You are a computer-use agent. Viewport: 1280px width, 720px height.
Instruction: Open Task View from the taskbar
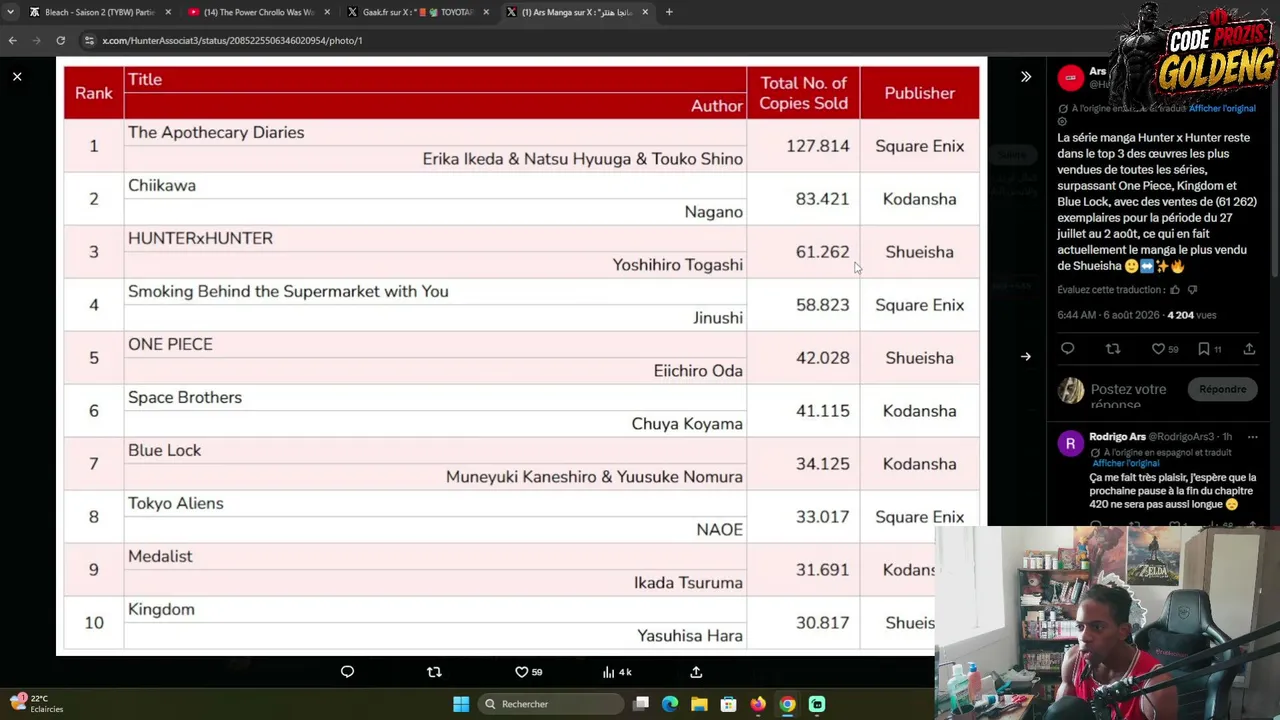click(641, 704)
